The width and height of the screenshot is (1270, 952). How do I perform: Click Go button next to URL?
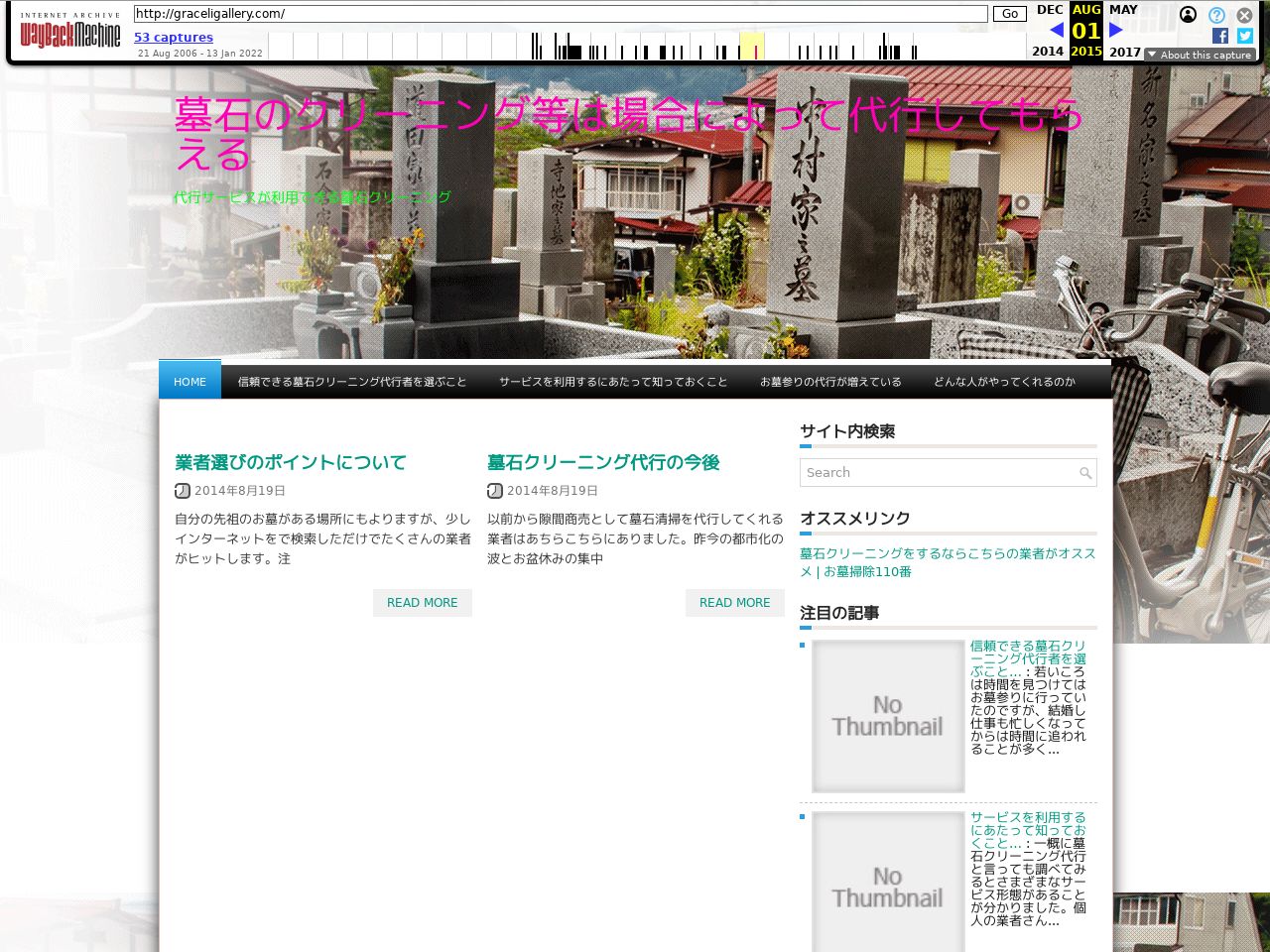click(1010, 14)
